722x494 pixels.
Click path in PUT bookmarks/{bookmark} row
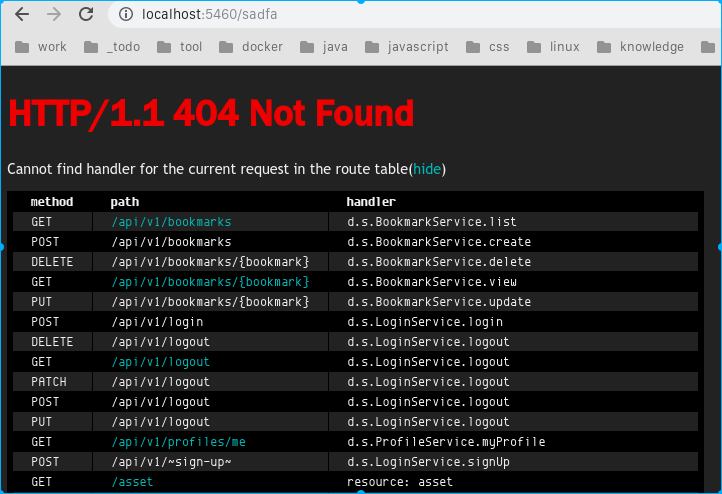[x=210, y=302]
